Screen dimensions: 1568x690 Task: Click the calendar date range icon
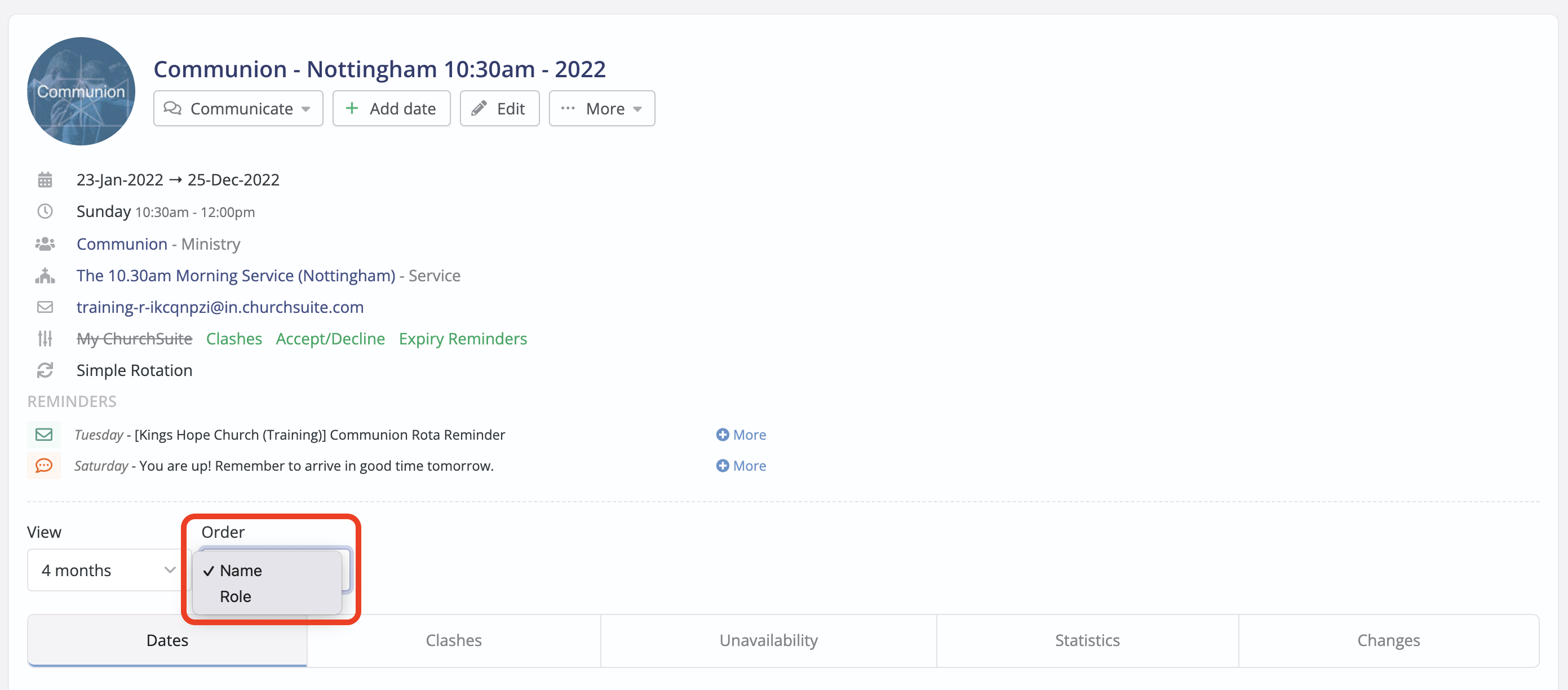click(45, 180)
